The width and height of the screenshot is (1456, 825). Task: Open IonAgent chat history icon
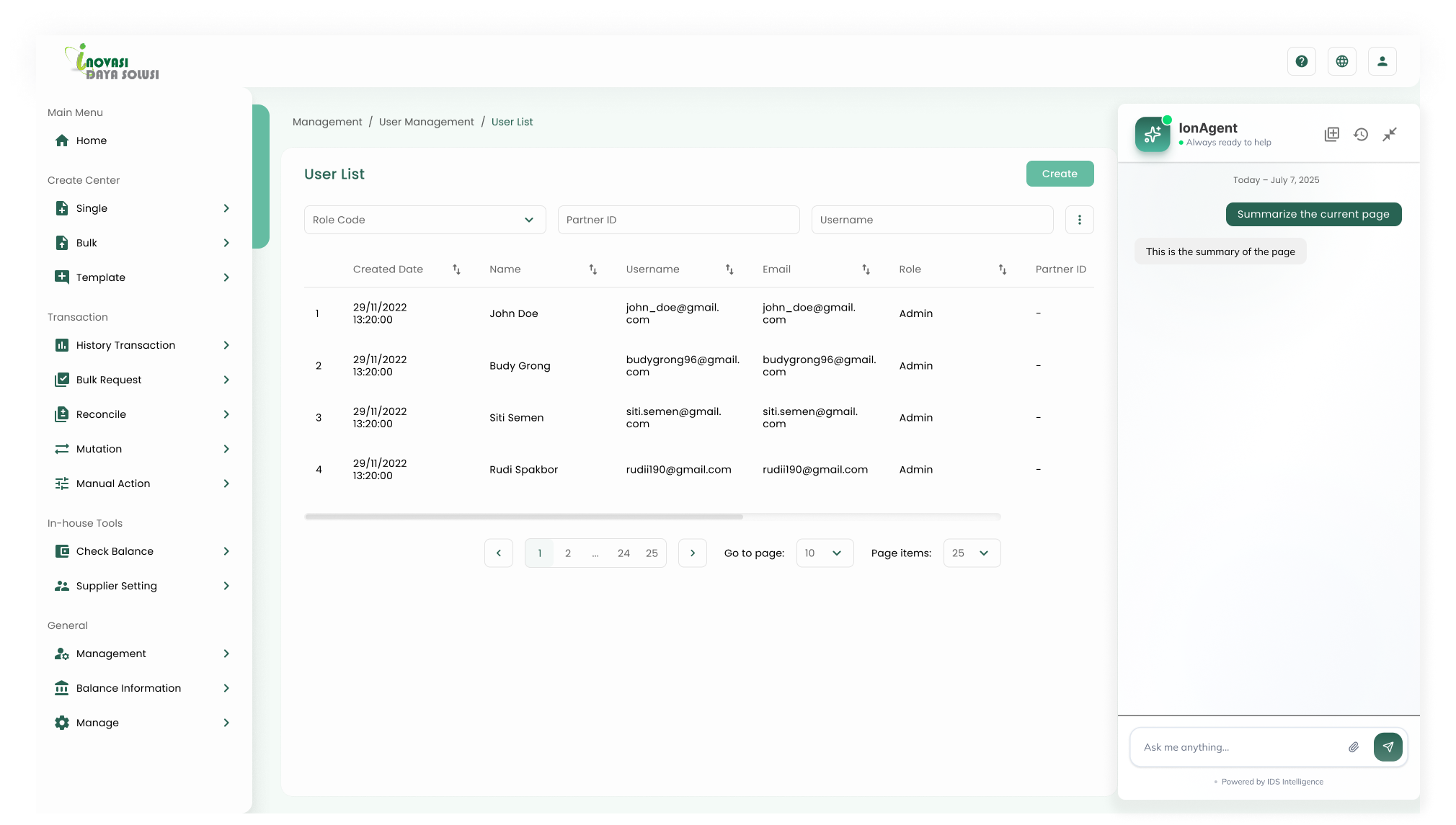pos(1361,134)
